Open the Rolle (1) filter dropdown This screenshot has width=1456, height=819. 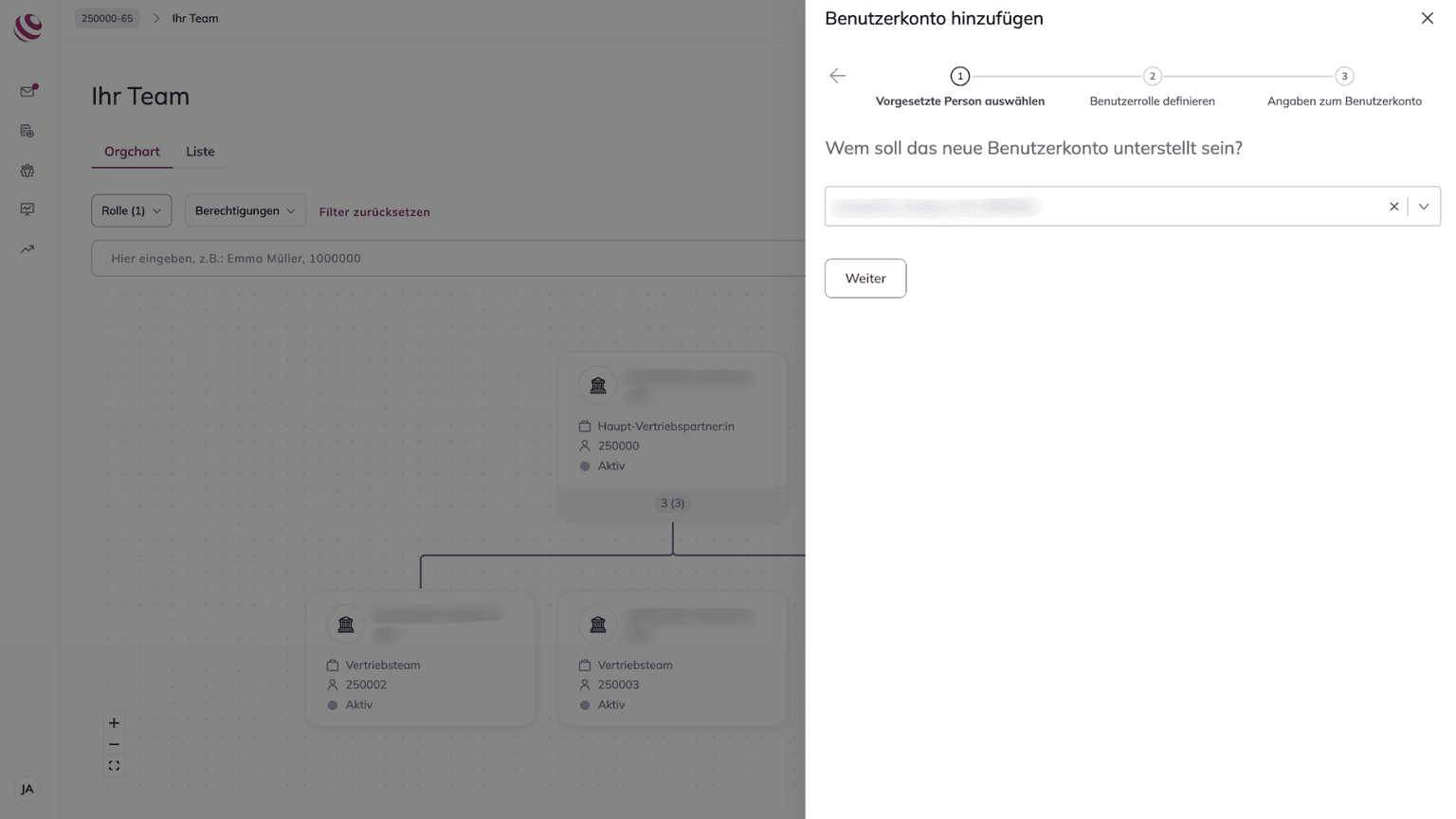click(131, 210)
